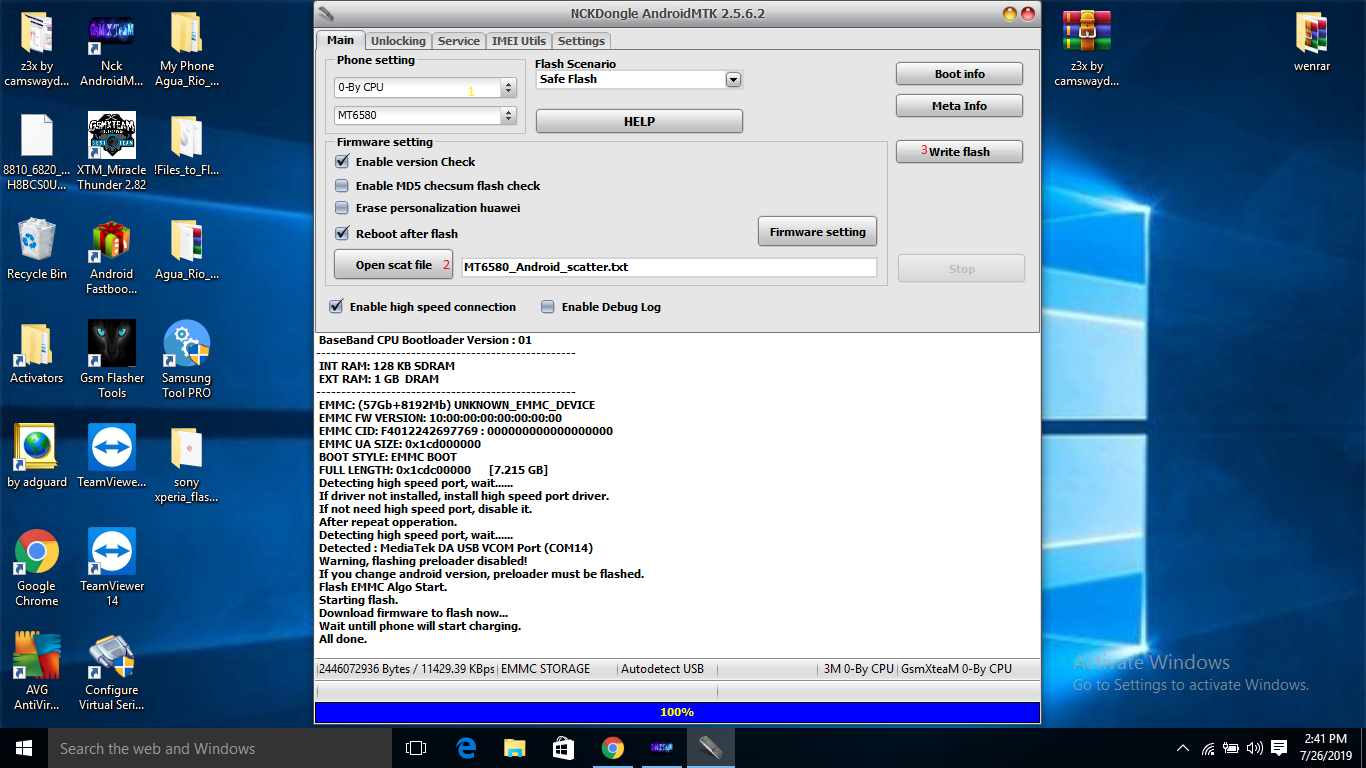
Task: Open Microsoft Store from the taskbar
Action: pos(564,748)
